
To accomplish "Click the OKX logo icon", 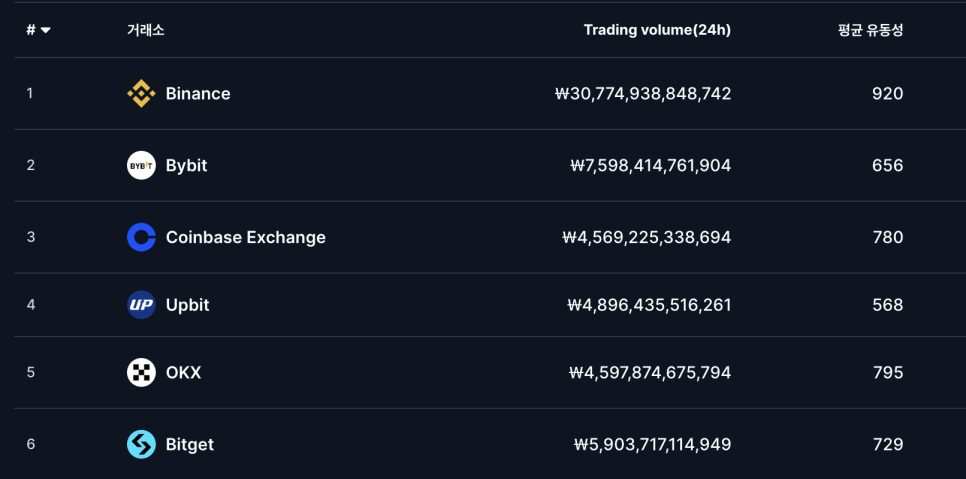I will tap(141, 372).
